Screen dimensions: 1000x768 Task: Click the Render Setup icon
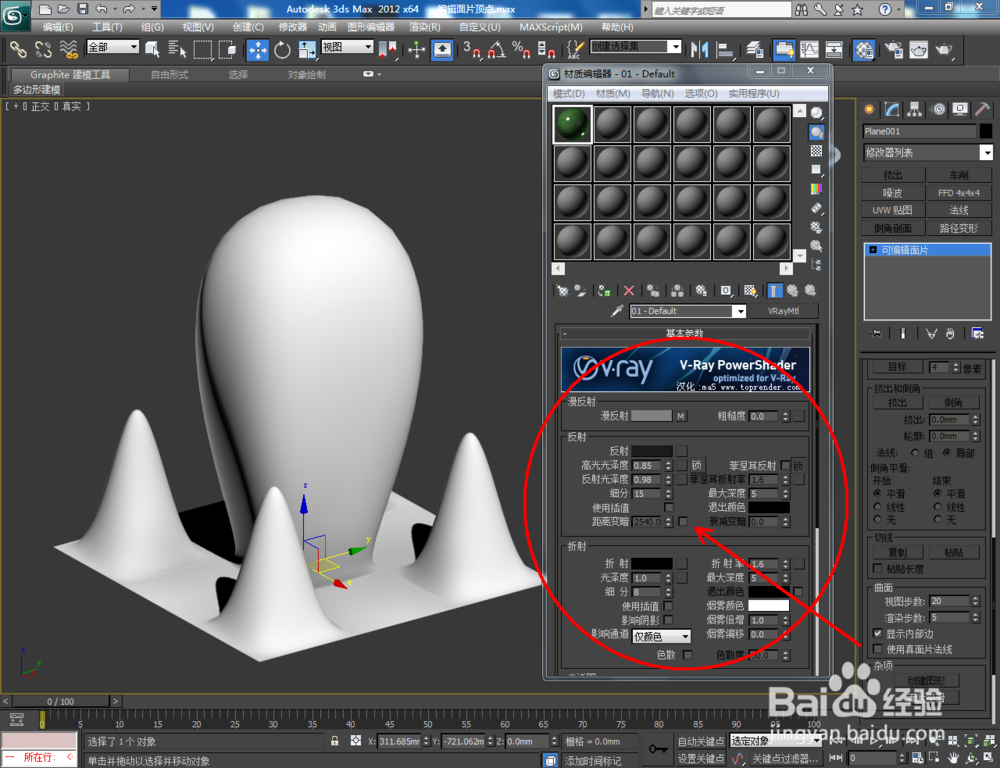pos(894,49)
